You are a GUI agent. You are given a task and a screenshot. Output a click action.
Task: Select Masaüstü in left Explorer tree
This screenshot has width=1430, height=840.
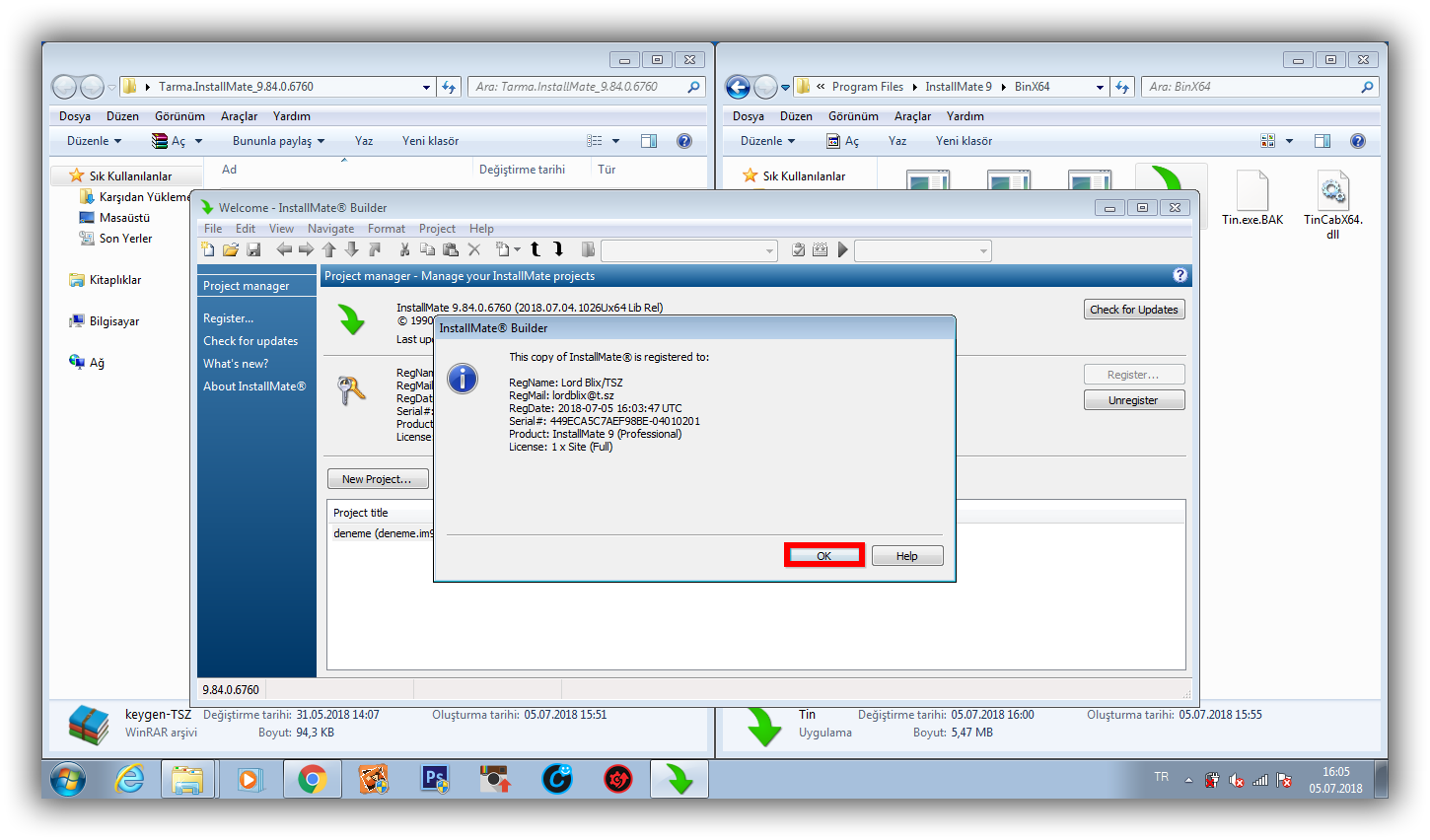[124, 218]
